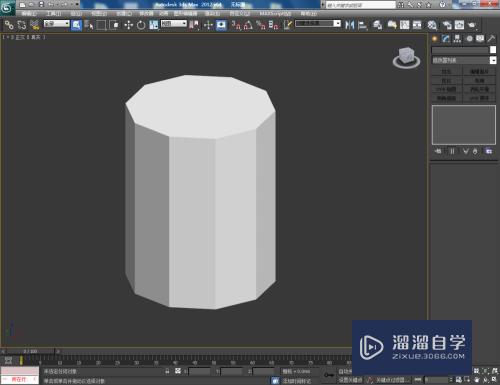The width and height of the screenshot is (500, 385).
Task: Open the MAXScript menu
Action: 275,14
